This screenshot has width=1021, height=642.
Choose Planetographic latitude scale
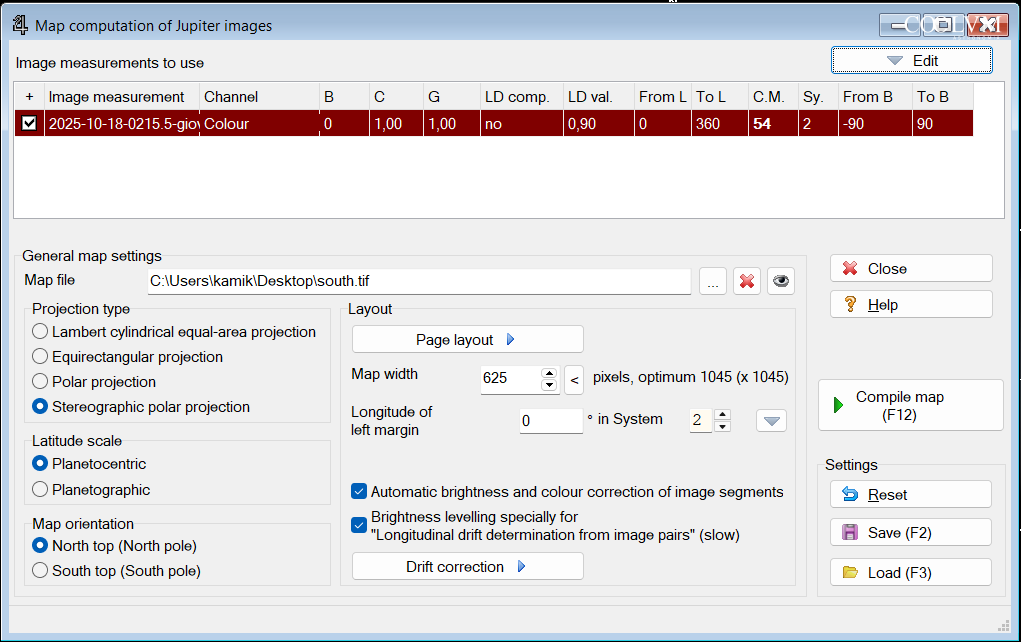(40, 490)
